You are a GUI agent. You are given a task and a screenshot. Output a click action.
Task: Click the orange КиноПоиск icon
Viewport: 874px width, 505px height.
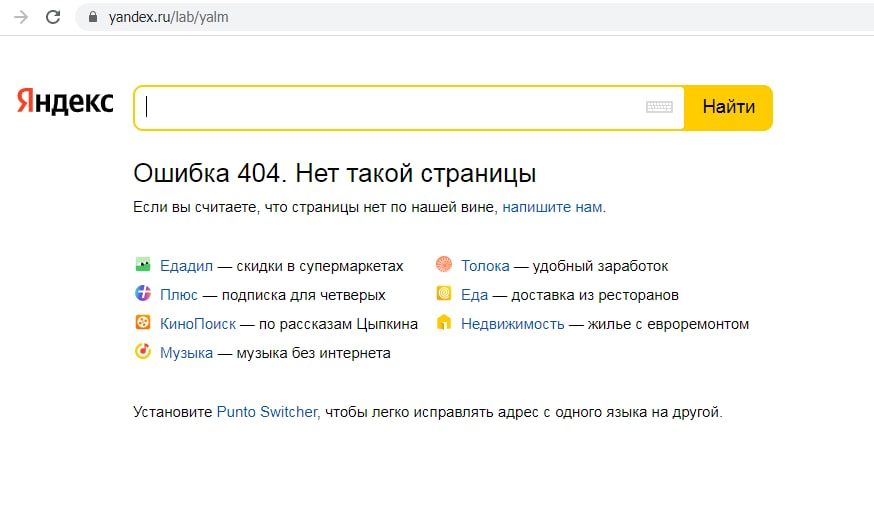point(143,322)
